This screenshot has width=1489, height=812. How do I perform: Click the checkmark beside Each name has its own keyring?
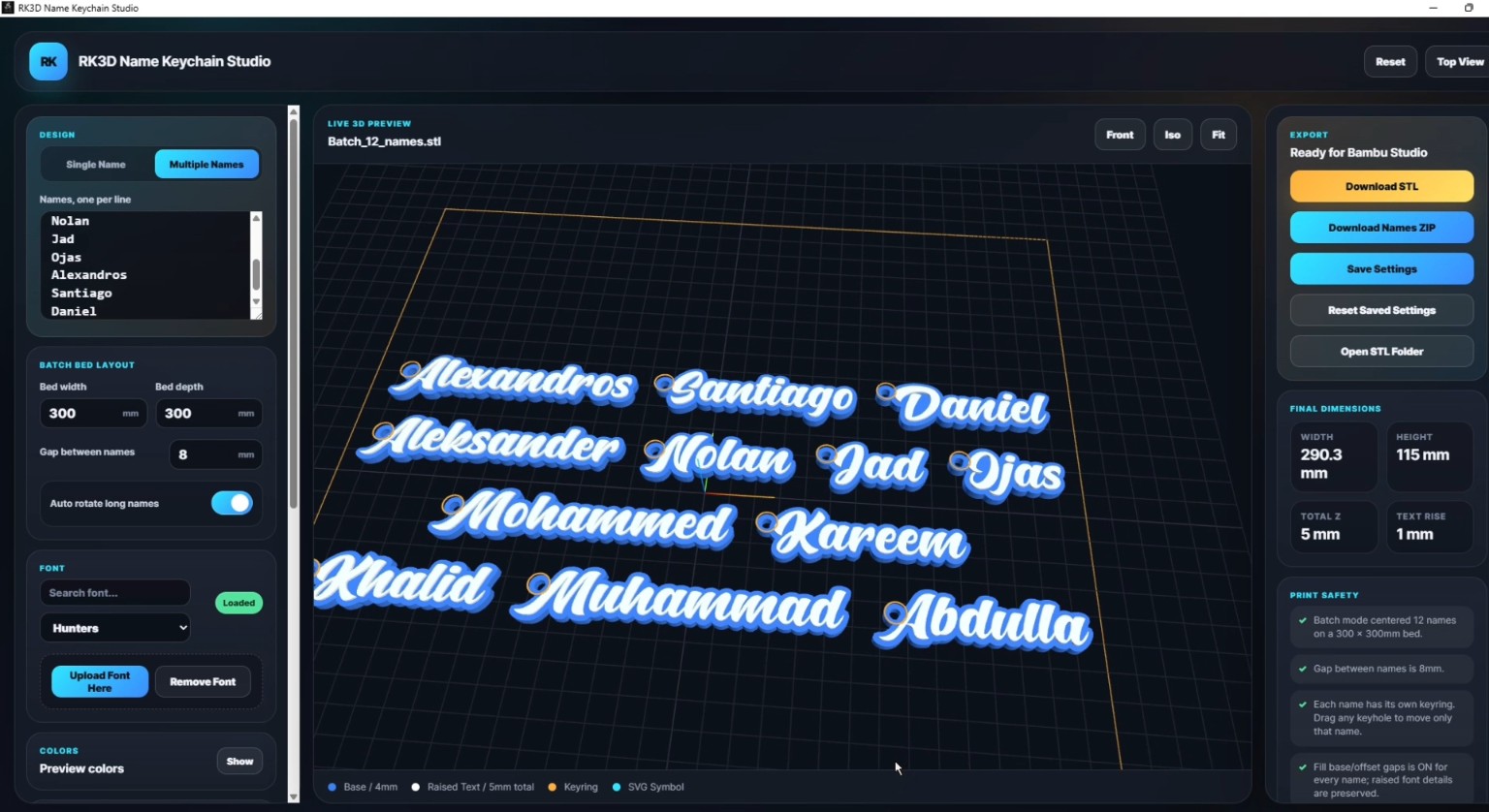point(1302,704)
